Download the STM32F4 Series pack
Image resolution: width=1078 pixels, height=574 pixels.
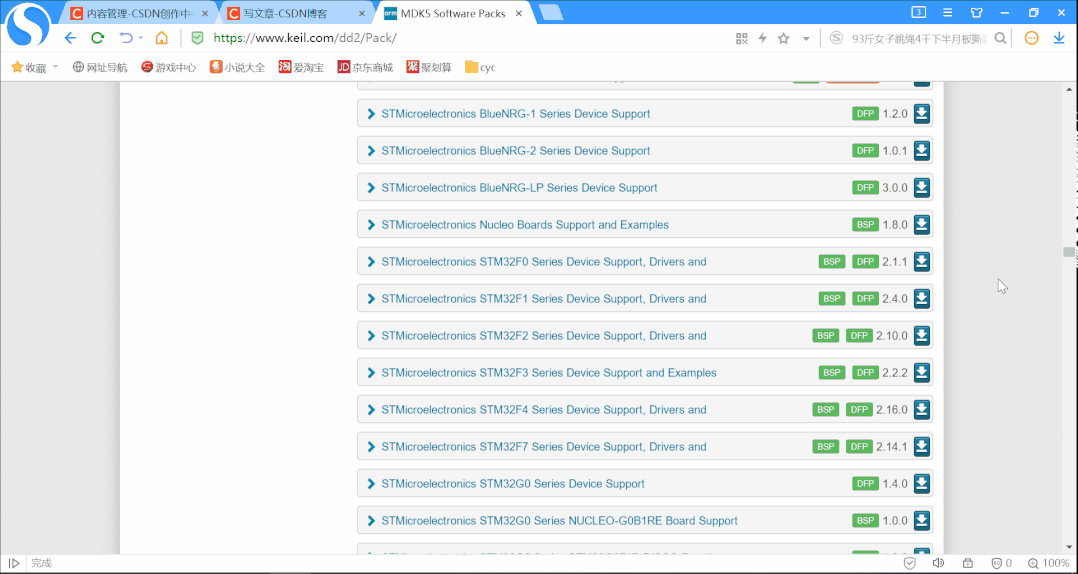[x=921, y=410]
